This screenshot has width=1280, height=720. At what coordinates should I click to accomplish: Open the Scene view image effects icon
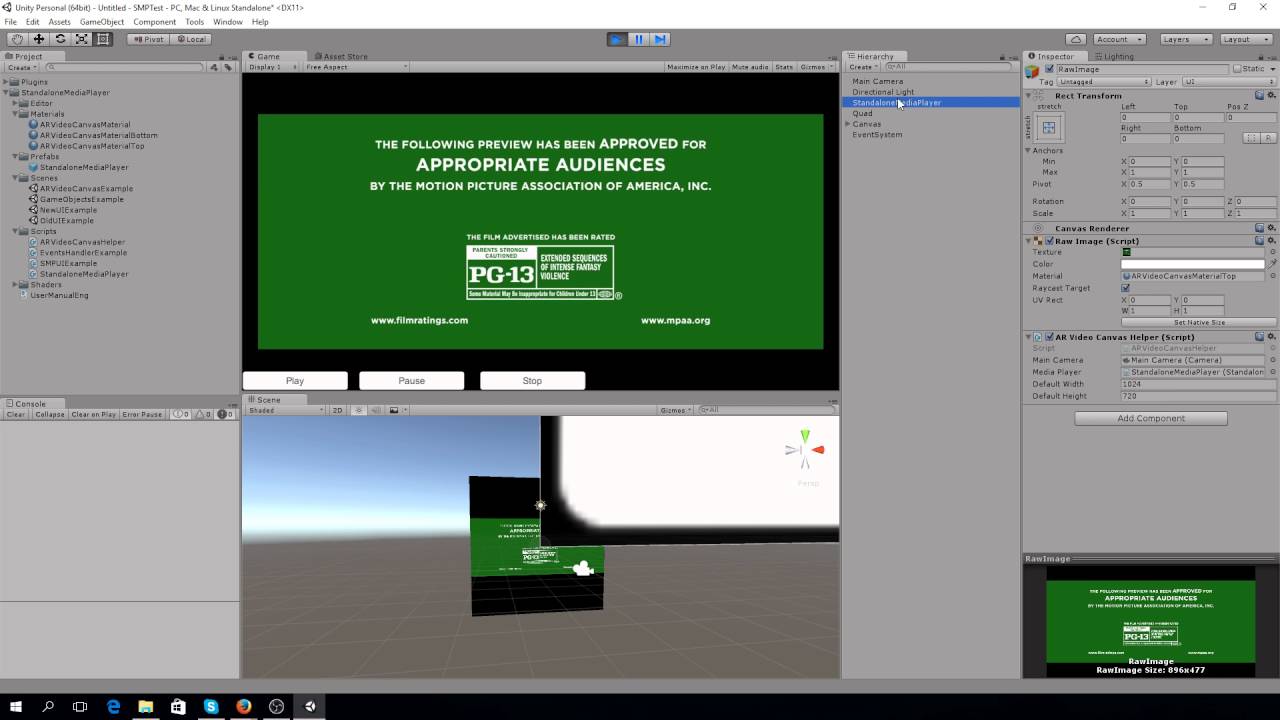click(x=395, y=410)
